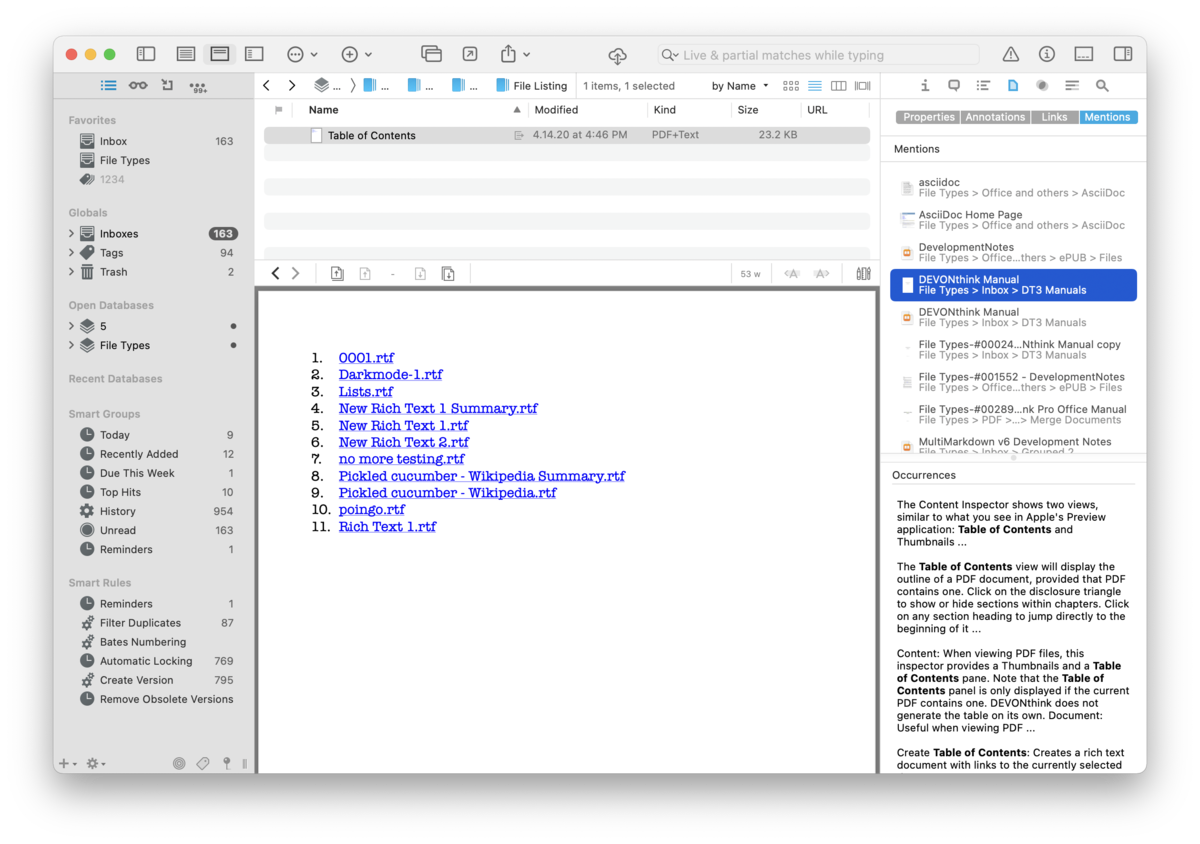Open the Share dropdown in the toolbar
1200x844 pixels.
coord(515,54)
